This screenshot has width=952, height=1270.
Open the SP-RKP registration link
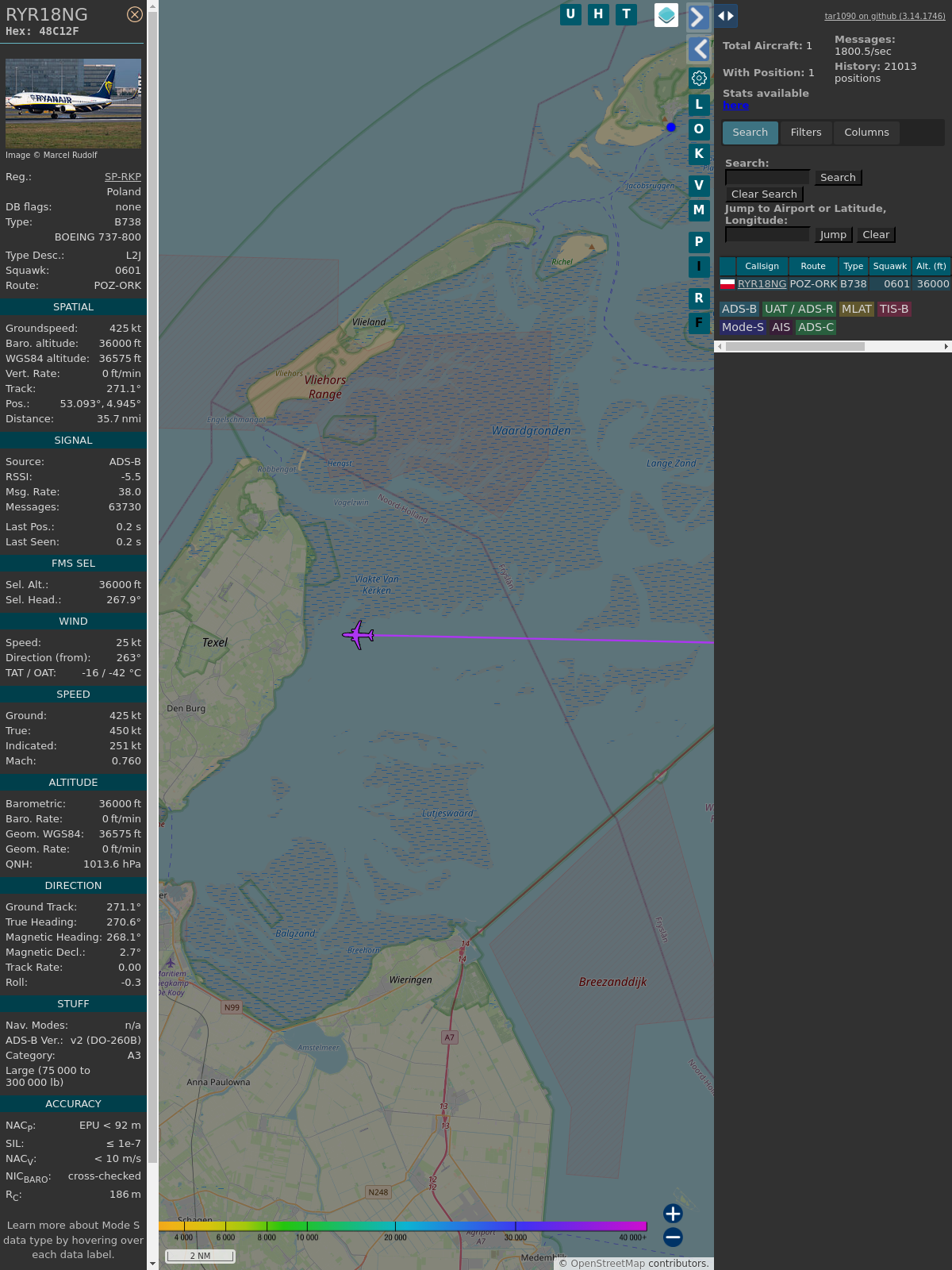point(123,177)
